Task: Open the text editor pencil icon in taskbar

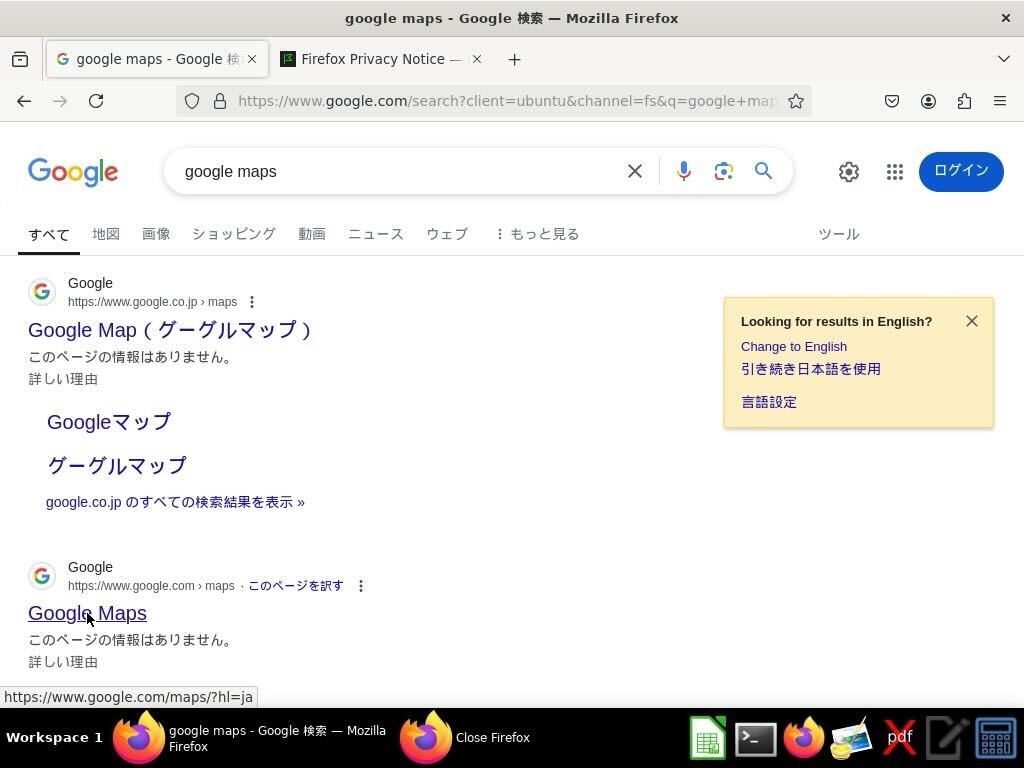Action: [x=946, y=739]
